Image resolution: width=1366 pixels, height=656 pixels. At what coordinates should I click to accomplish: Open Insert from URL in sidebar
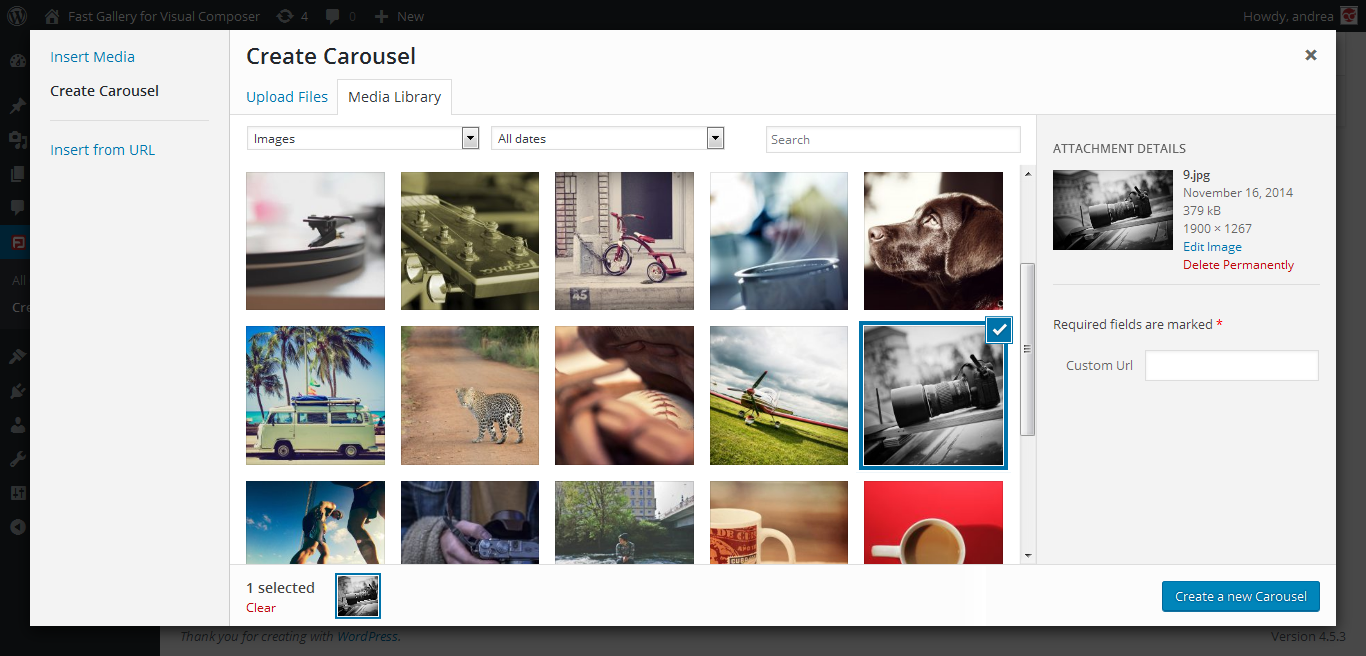pos(103,150)
